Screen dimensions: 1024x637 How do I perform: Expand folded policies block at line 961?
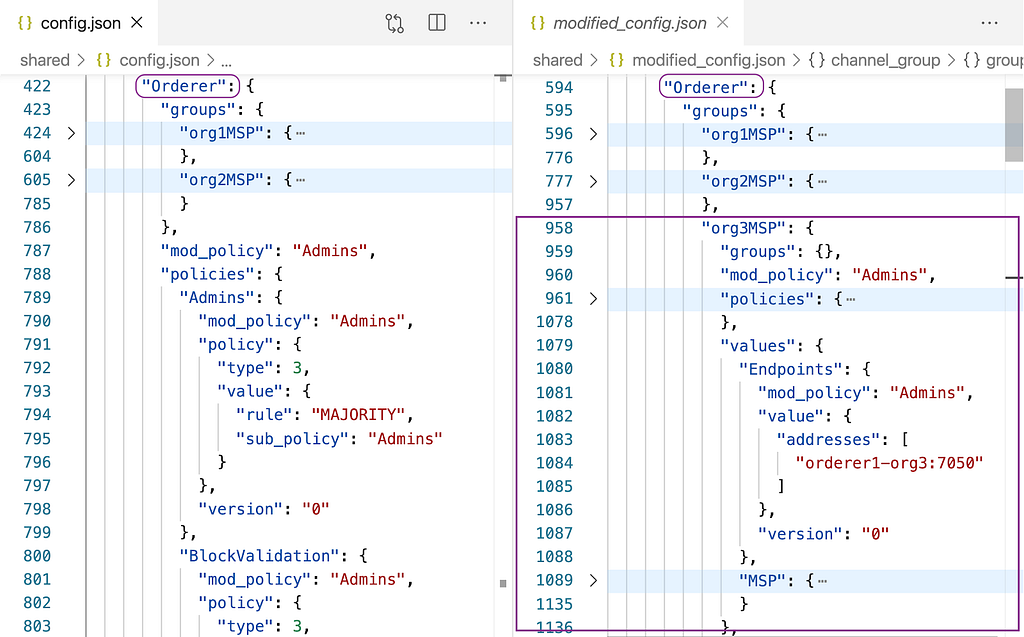pos(593,299)
